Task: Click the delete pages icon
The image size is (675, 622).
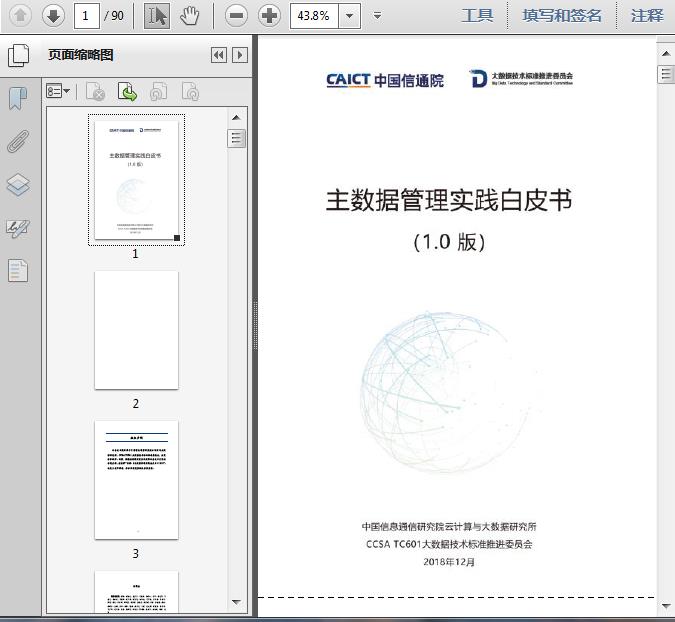Action: point(95,91)
